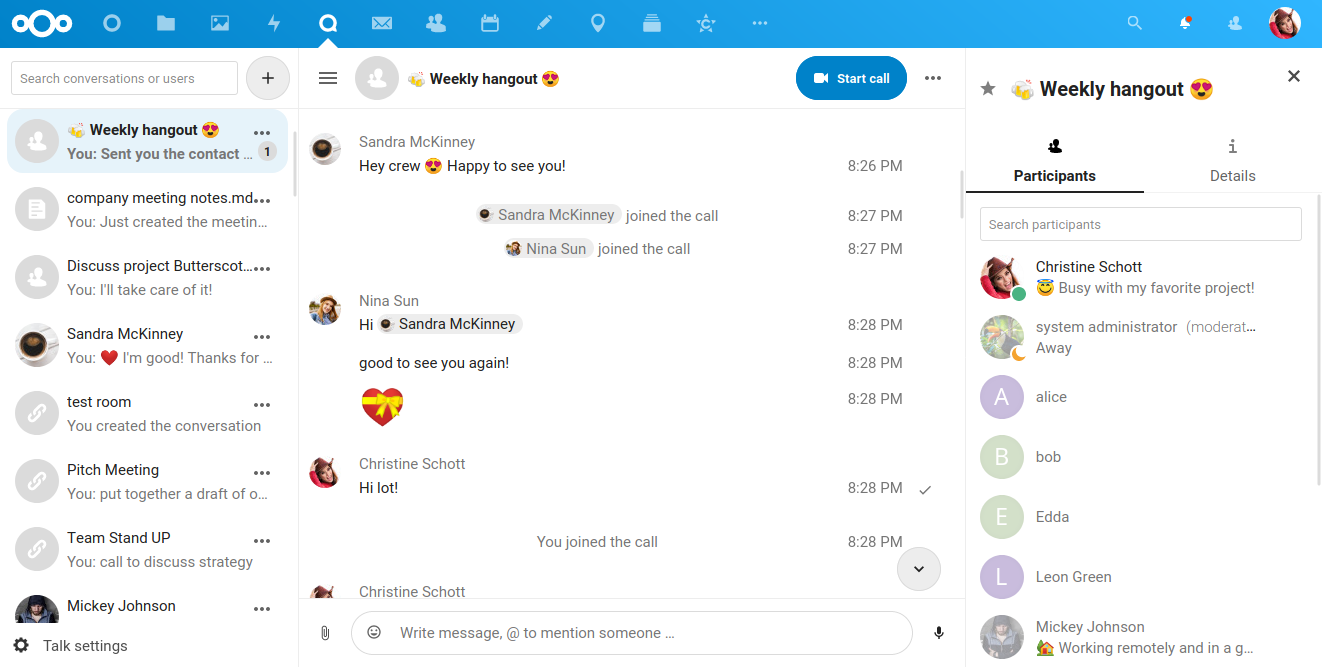This screenshot has height=667, width=1322.
Task: Open the emoji picker smiley icon
Action: pyautogui.click(x=374, y=632)
